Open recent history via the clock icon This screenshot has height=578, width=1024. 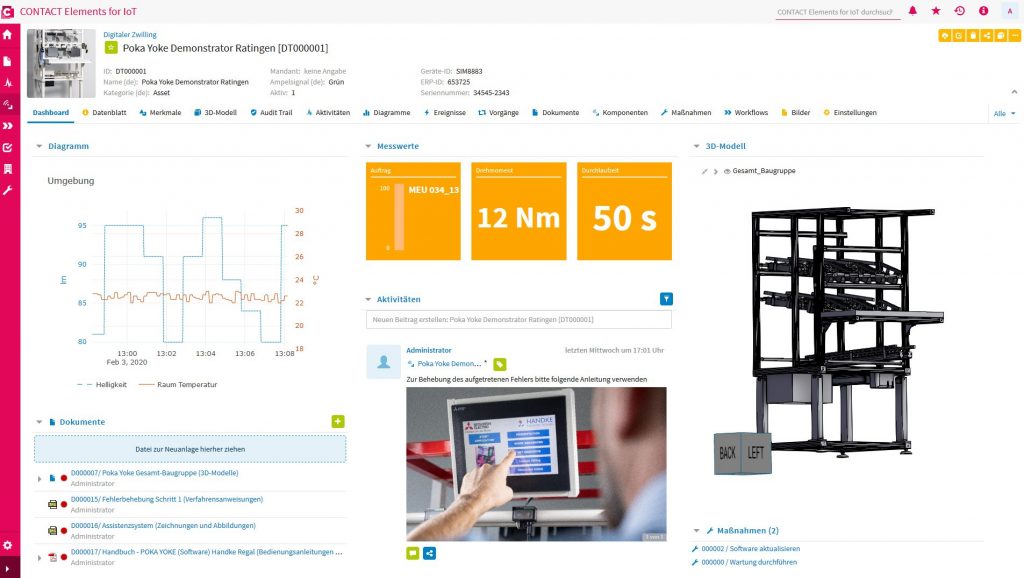(x=960, y=10)
